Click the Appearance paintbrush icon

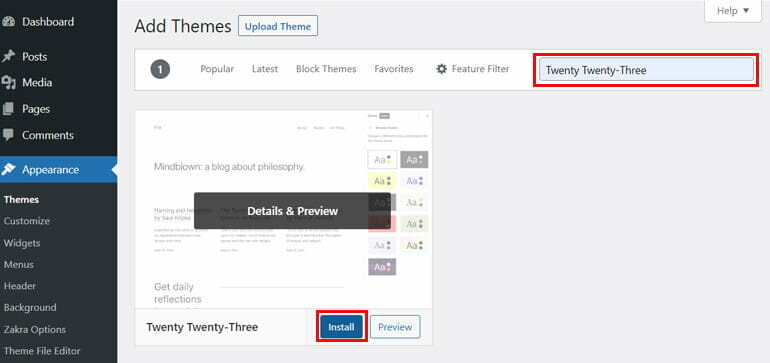pyautogui.click(x=8, y=169)
